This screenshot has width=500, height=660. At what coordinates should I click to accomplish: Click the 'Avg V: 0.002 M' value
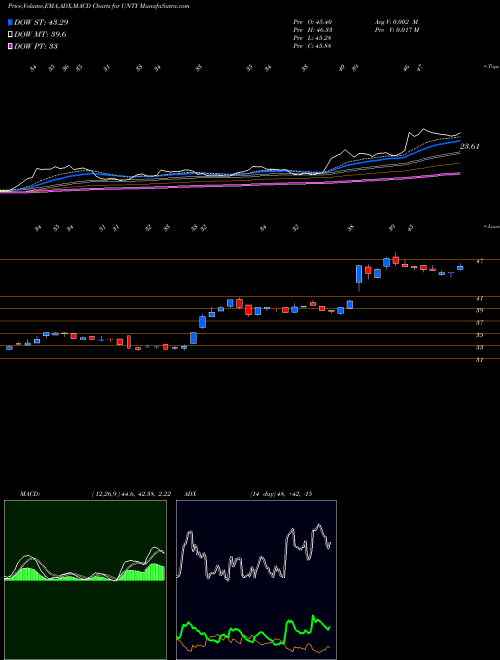click(396, 22)
